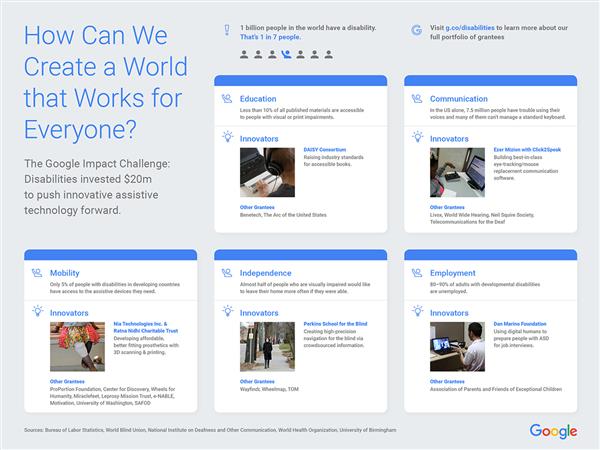600x450 pixels.
Task: Click the headphones and laptop photo under Education
Action: (267, 172)
